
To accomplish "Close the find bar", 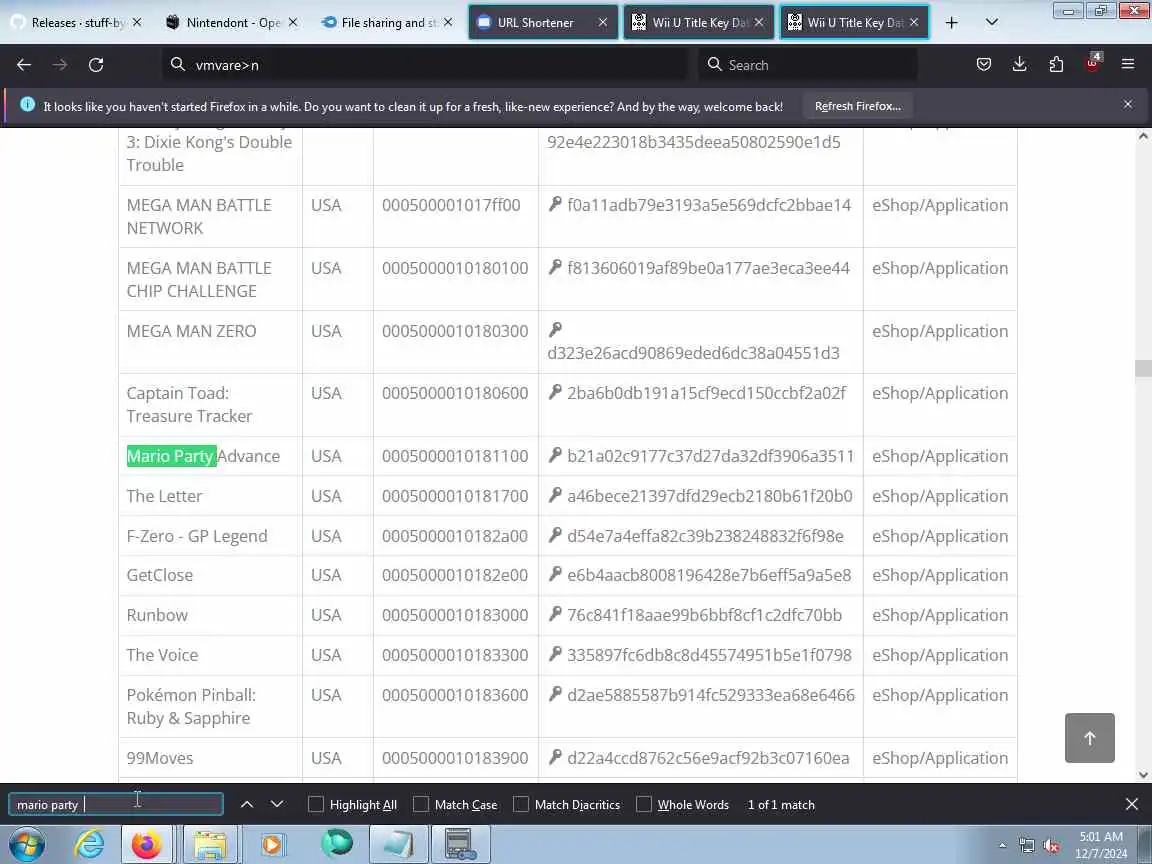I will pyautogui.click(x=1131, y=804).
